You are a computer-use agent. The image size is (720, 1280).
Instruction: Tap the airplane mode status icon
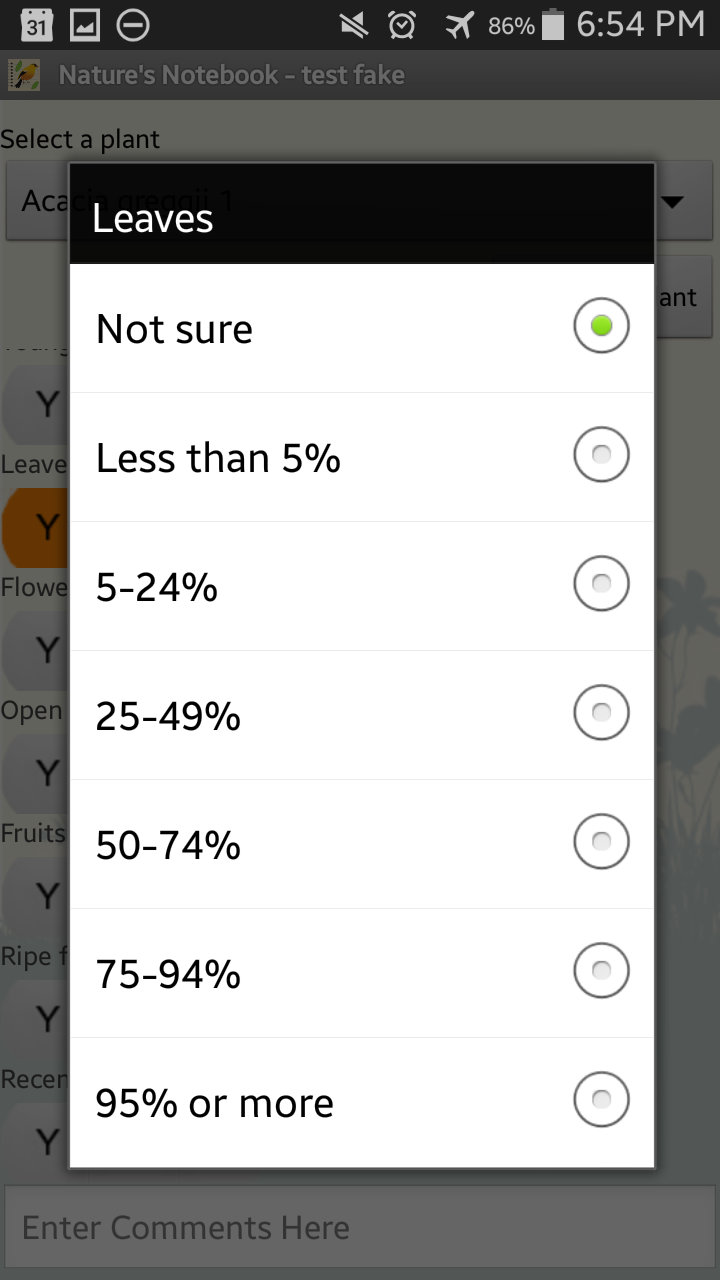click(x=459, y=25)
